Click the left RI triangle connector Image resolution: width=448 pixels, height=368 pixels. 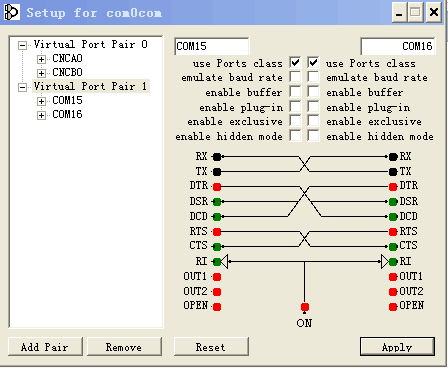225,262
